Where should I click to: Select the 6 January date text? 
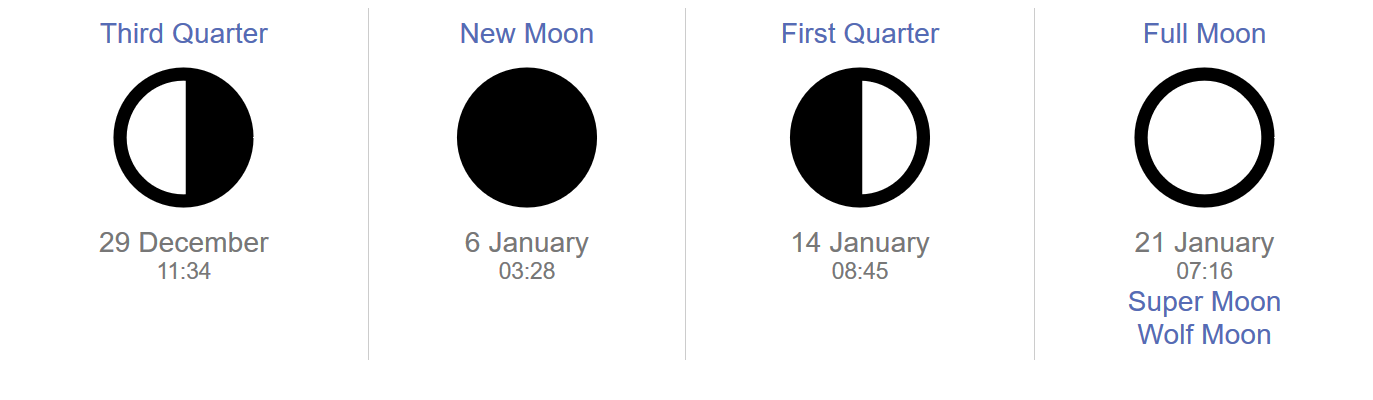(x=527, y=243)
